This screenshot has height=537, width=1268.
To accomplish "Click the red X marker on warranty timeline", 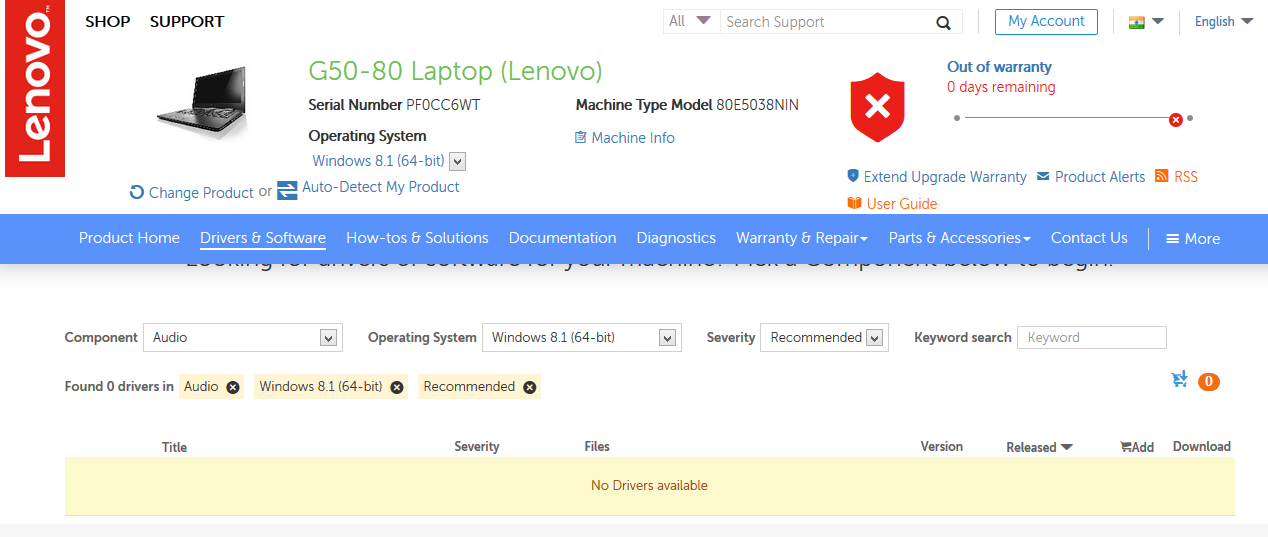I will click(1176, 119).
